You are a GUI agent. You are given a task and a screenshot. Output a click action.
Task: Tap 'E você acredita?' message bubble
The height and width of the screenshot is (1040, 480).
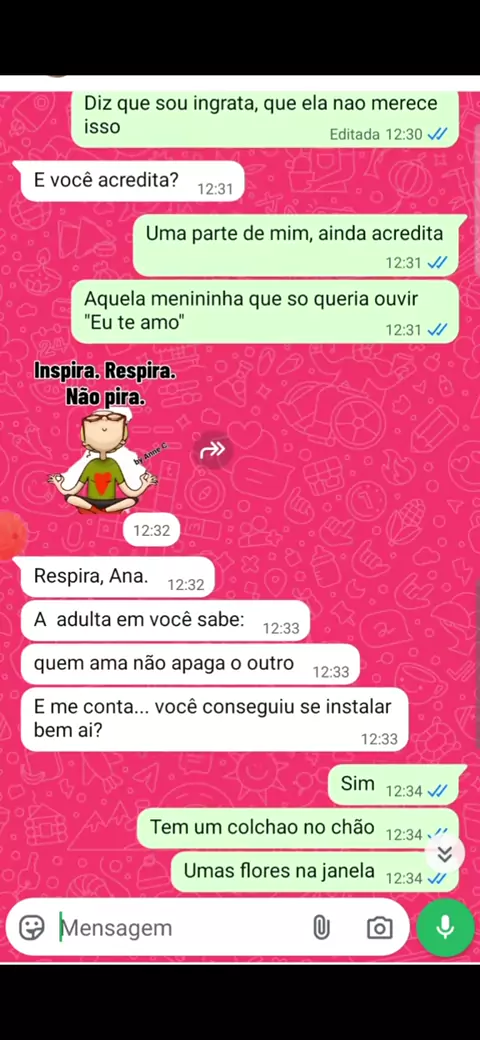click(133, 181)
